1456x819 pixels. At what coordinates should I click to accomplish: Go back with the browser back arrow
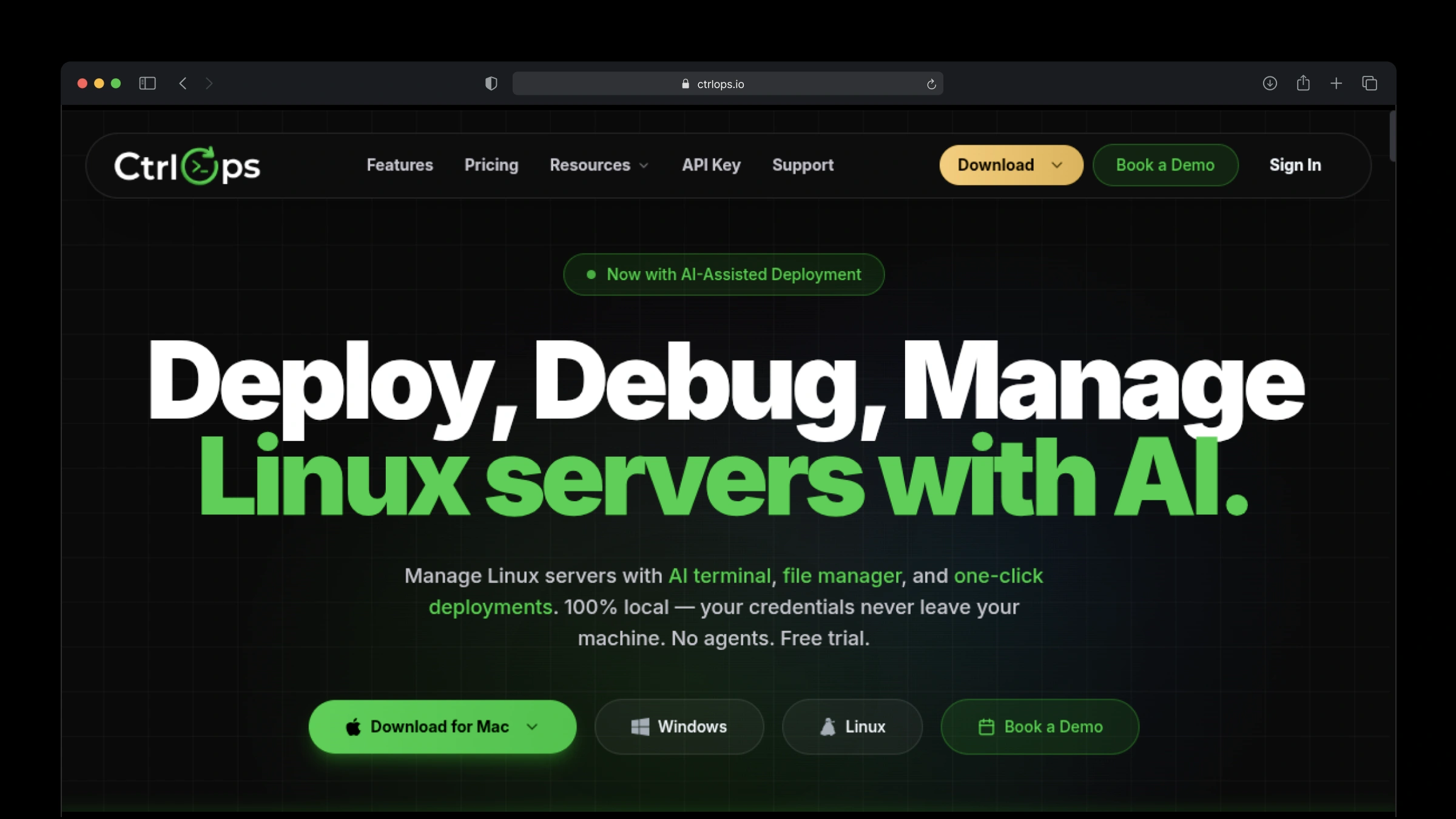(183, 83)
